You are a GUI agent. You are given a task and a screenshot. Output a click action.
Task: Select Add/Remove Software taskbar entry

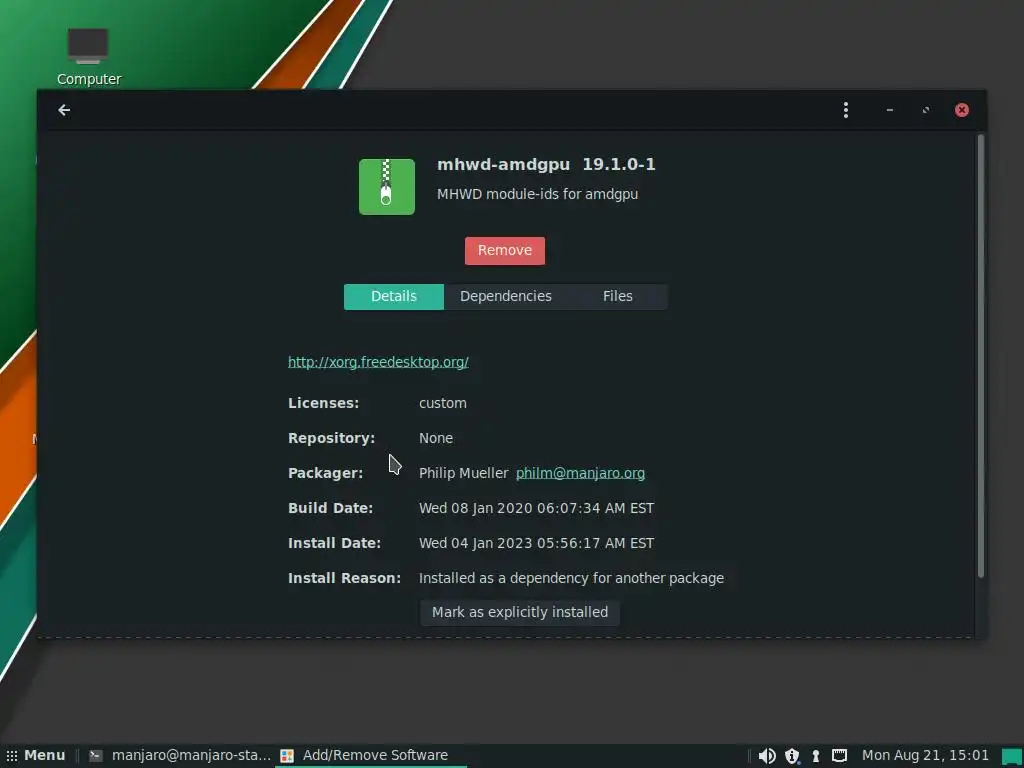click(x=371, y=756)
